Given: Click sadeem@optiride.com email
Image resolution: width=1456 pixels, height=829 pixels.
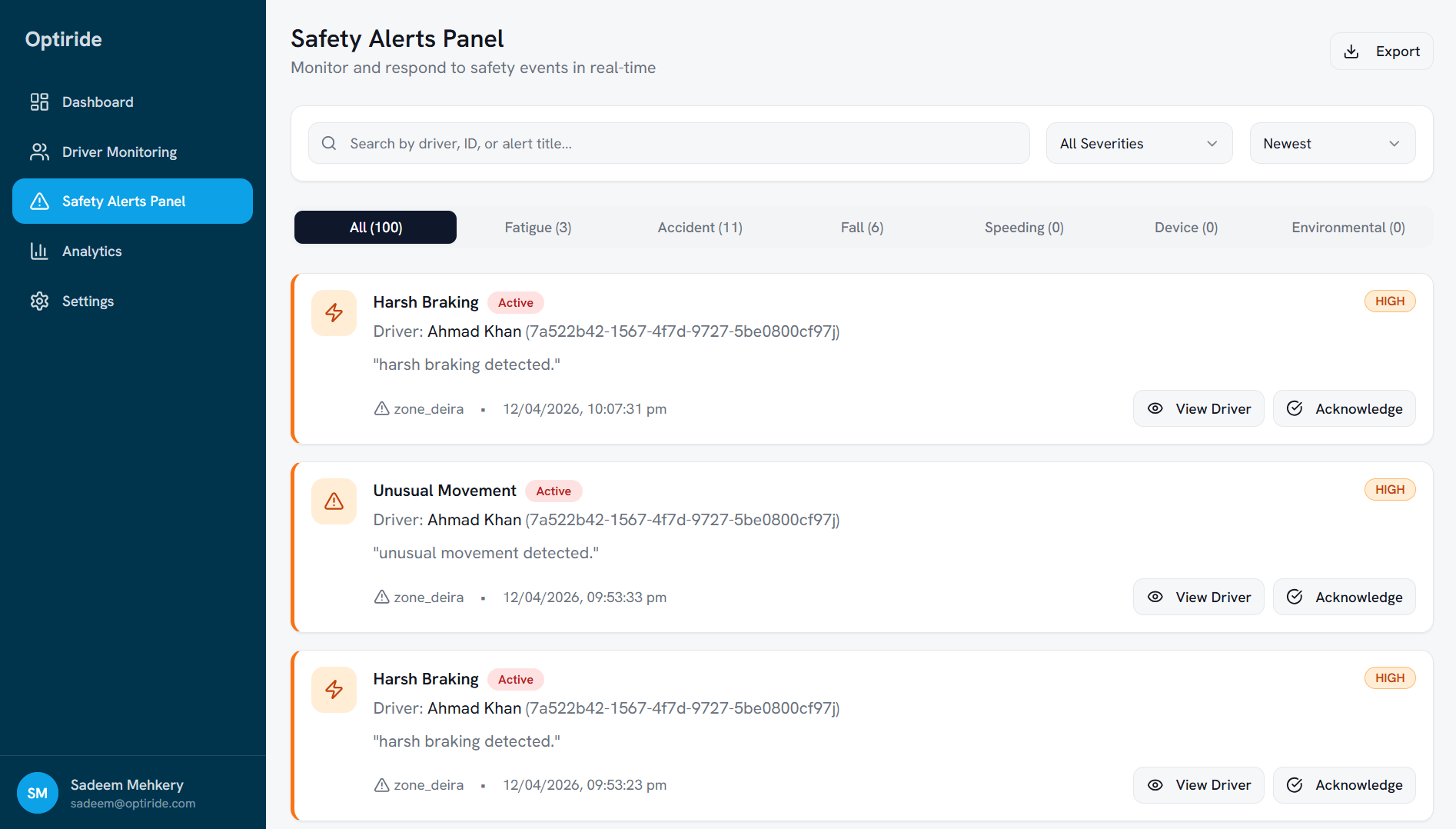Looking at the screenshot, I should click(133, 803).
